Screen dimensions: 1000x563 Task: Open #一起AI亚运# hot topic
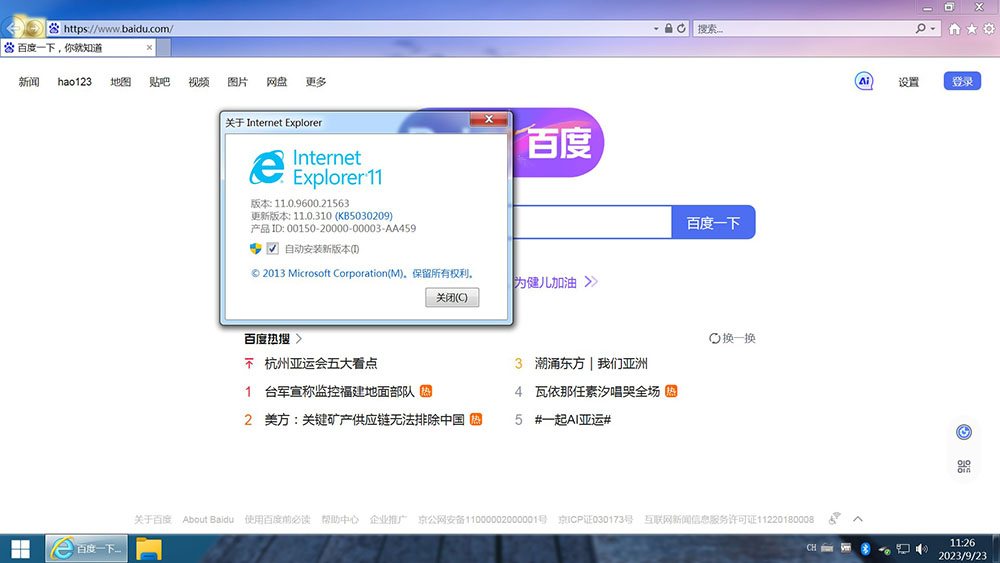(573, 420)
